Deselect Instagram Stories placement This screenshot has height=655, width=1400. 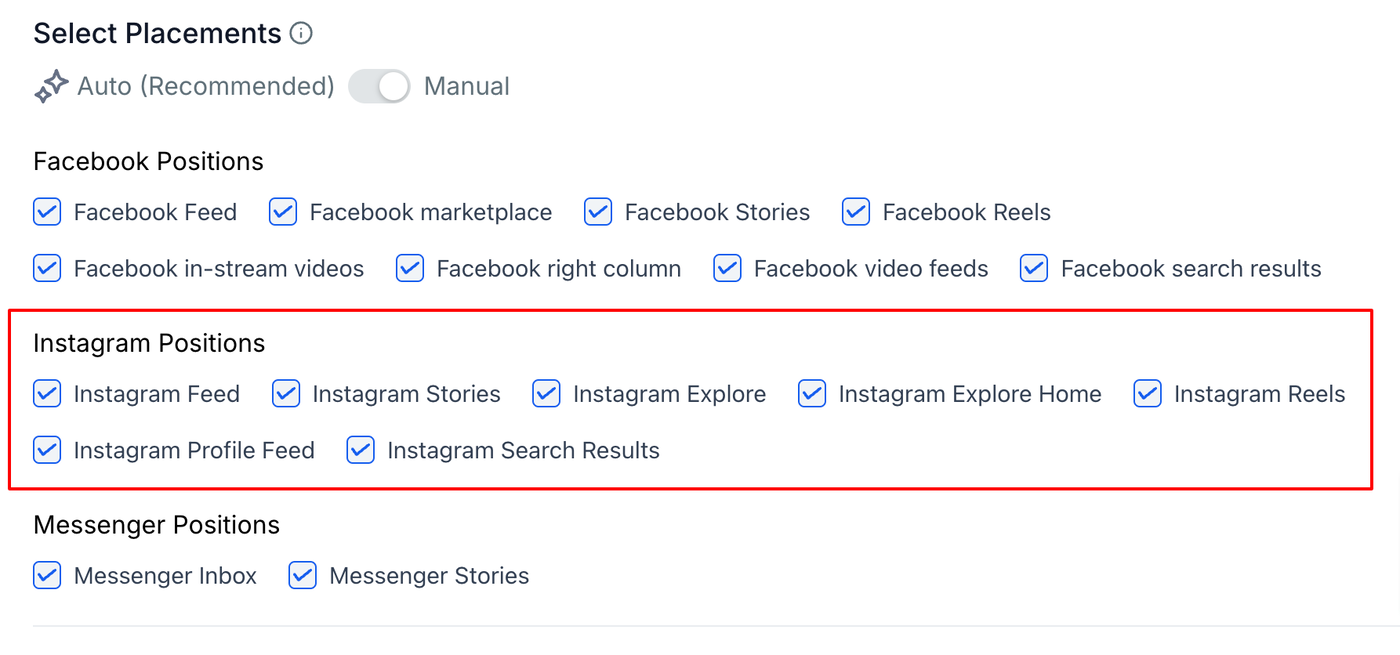(x=286, y=394)
